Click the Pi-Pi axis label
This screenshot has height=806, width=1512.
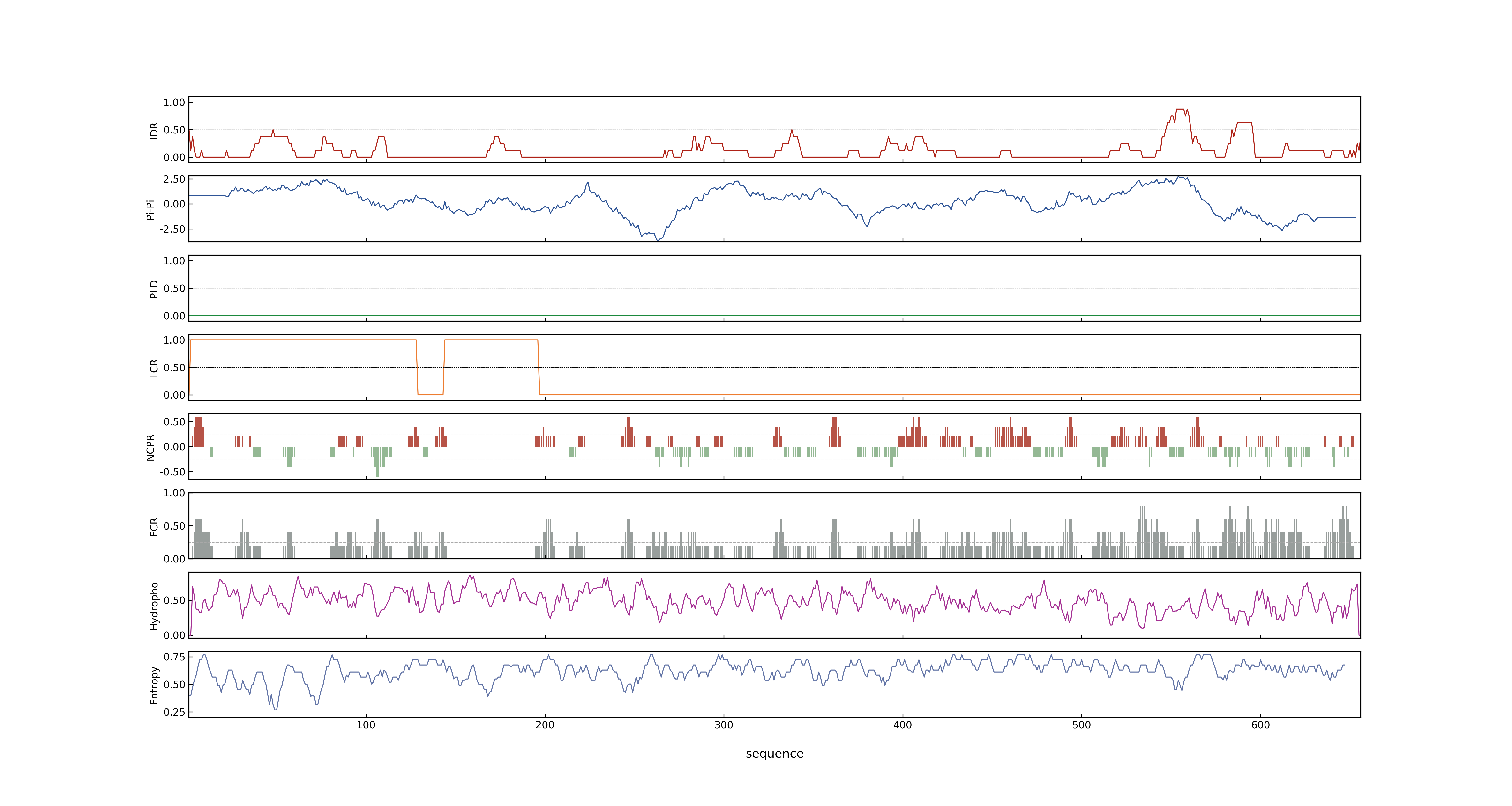point(150,209)
